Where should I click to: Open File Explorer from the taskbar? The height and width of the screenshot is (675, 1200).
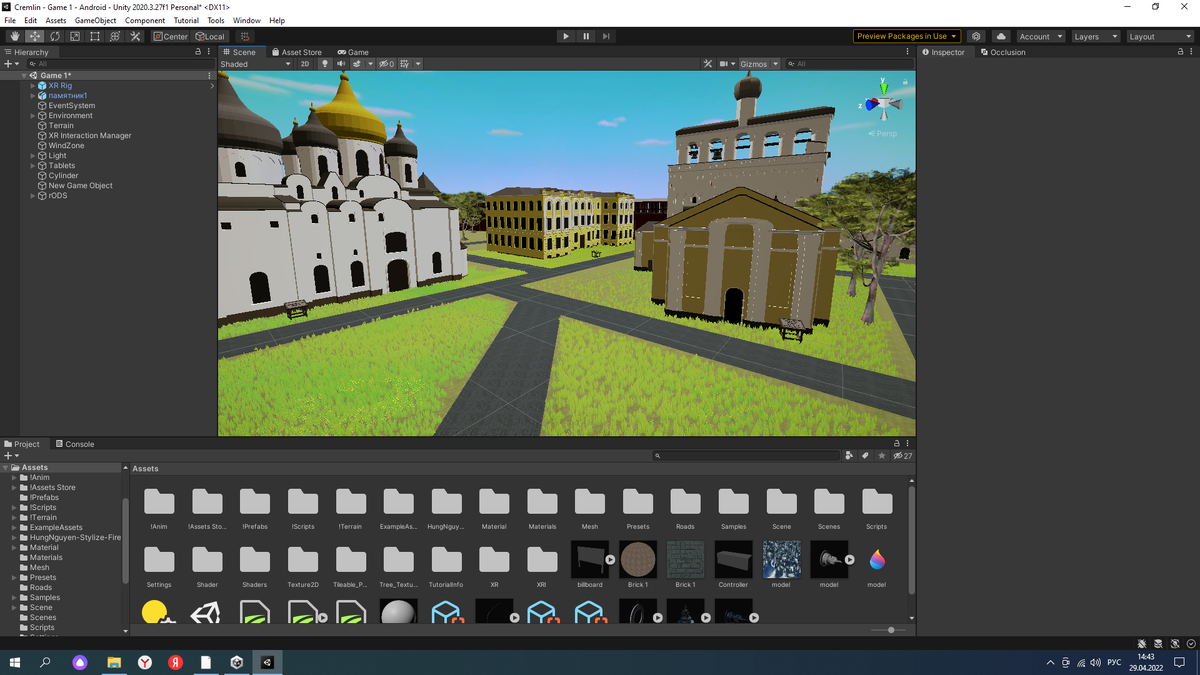(x=114, y=662)
